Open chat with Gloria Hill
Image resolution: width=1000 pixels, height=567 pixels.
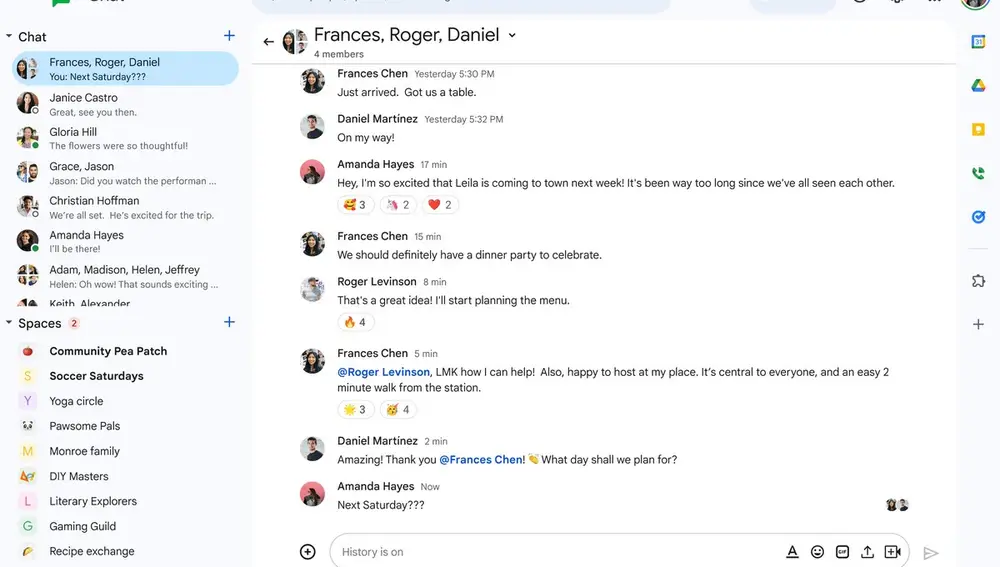pyautogui.click(x=125, y=138)
